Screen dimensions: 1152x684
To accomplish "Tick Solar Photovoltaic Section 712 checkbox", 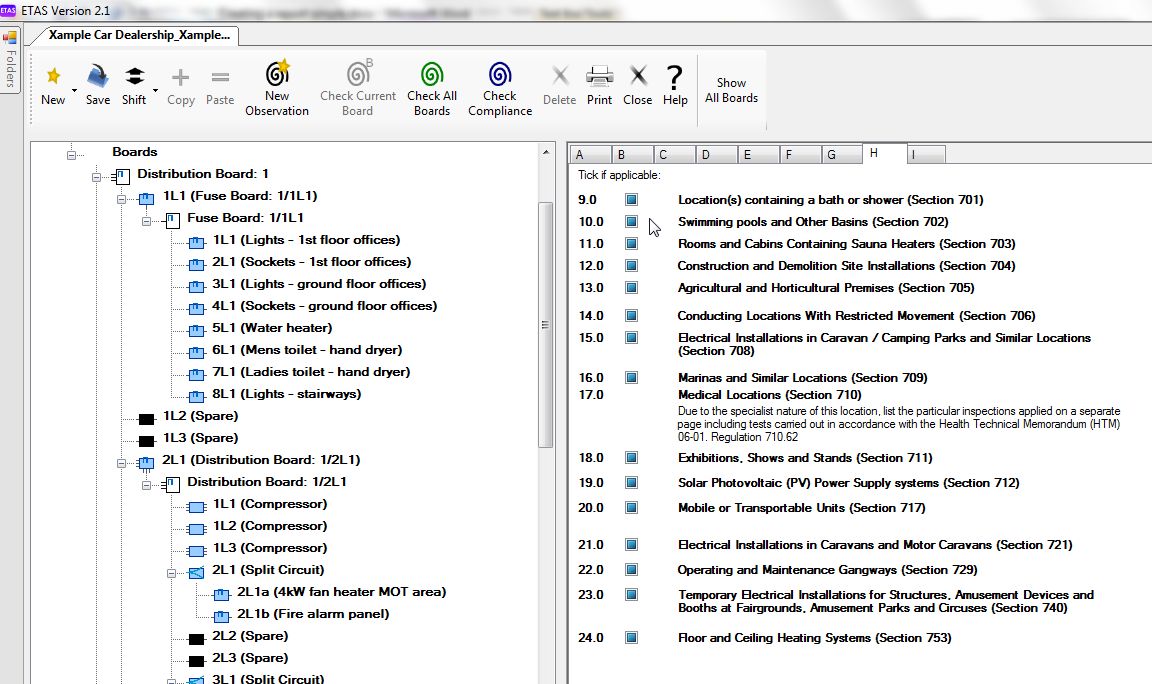I will (x=631, y=483).
